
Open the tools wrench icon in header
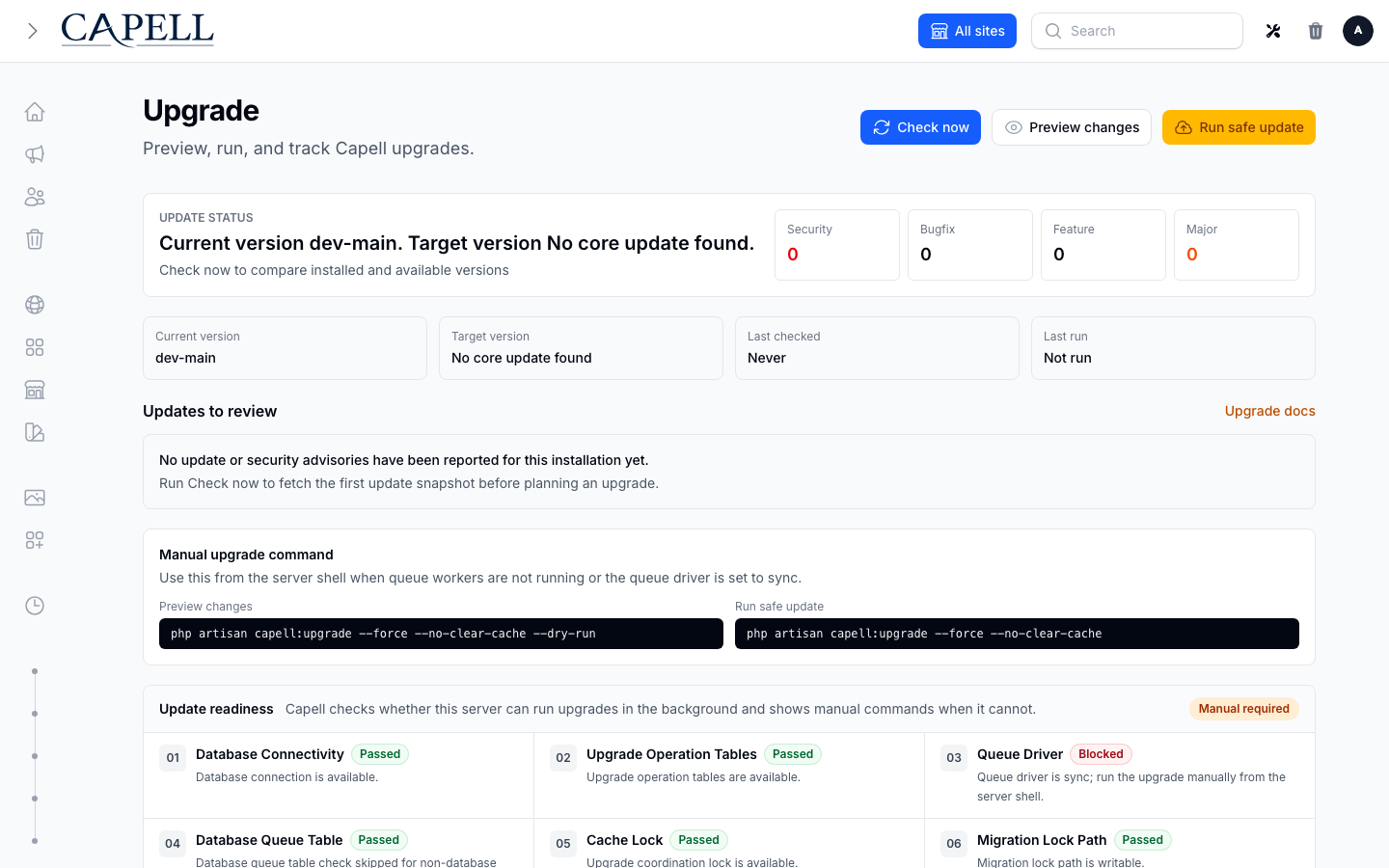click(1273, 31)
